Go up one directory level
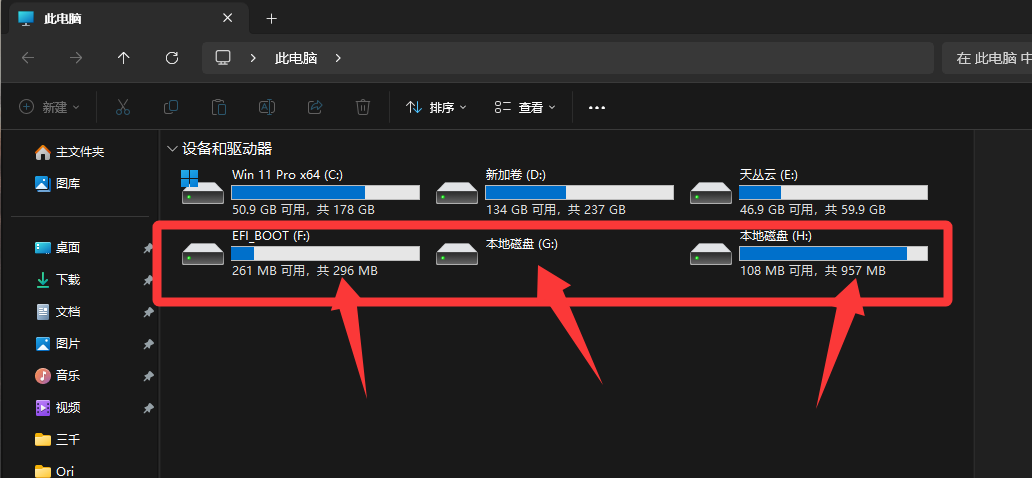The height and width of the screenshot is (478, 1032). point(123,58)
